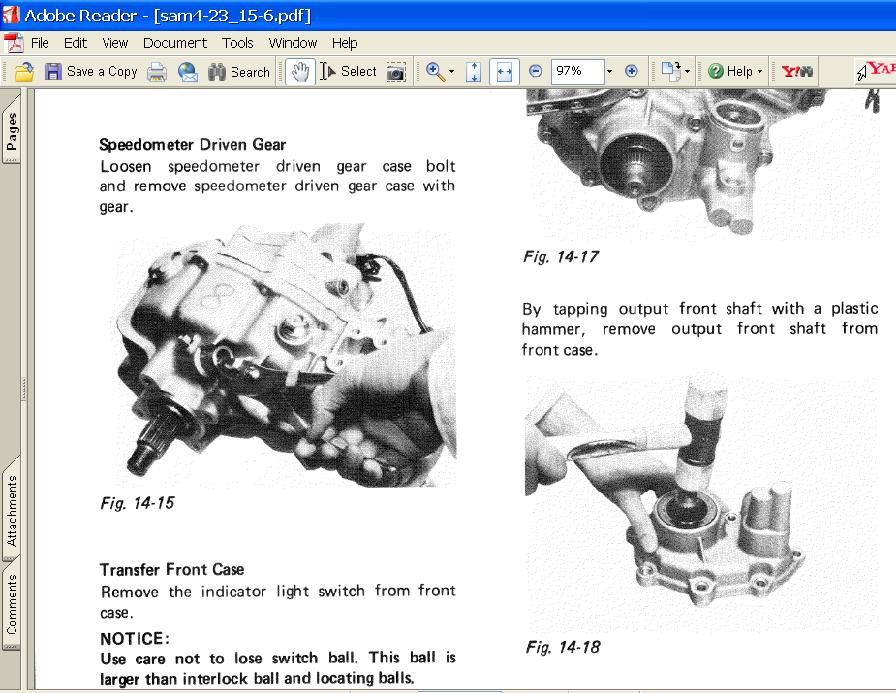This screenshot has height=693, width=896.
Task: Toggle Fit Page actual size view
Action: pos(474,72)
